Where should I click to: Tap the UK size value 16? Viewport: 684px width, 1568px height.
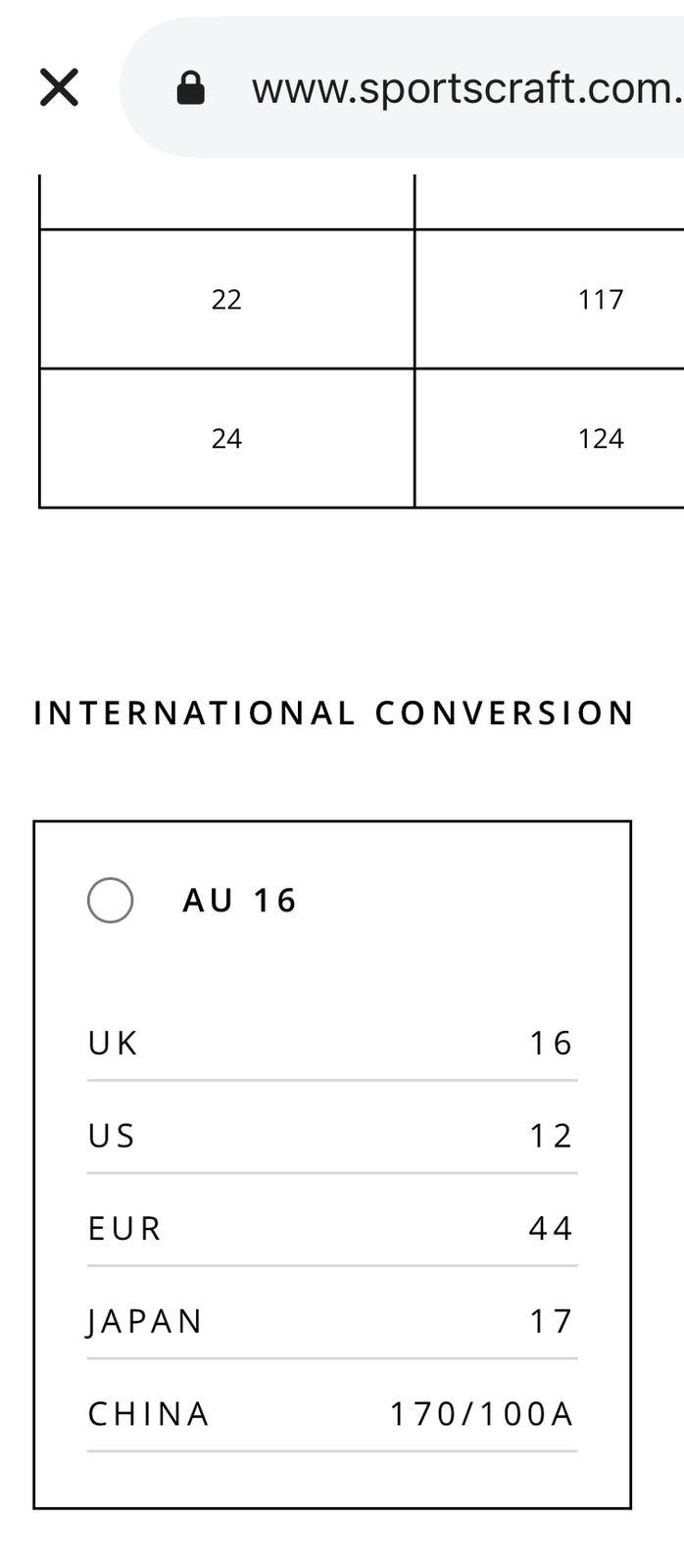tap(551, 1043)
